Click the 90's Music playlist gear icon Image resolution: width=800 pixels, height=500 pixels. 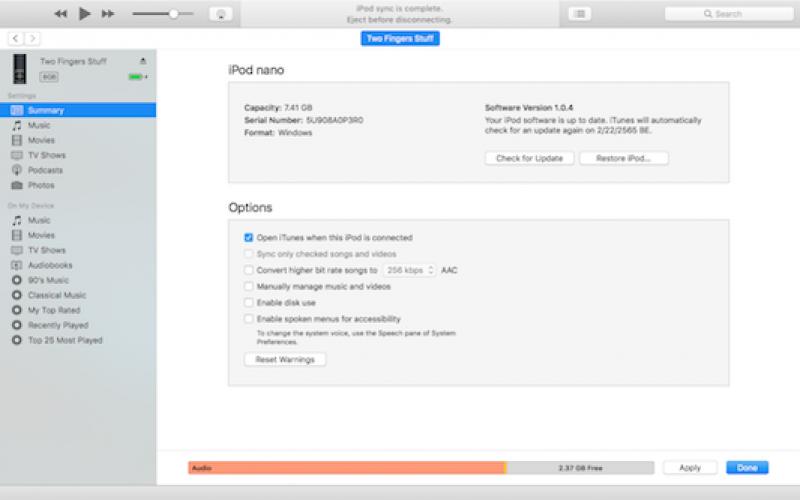coord(17,280)
